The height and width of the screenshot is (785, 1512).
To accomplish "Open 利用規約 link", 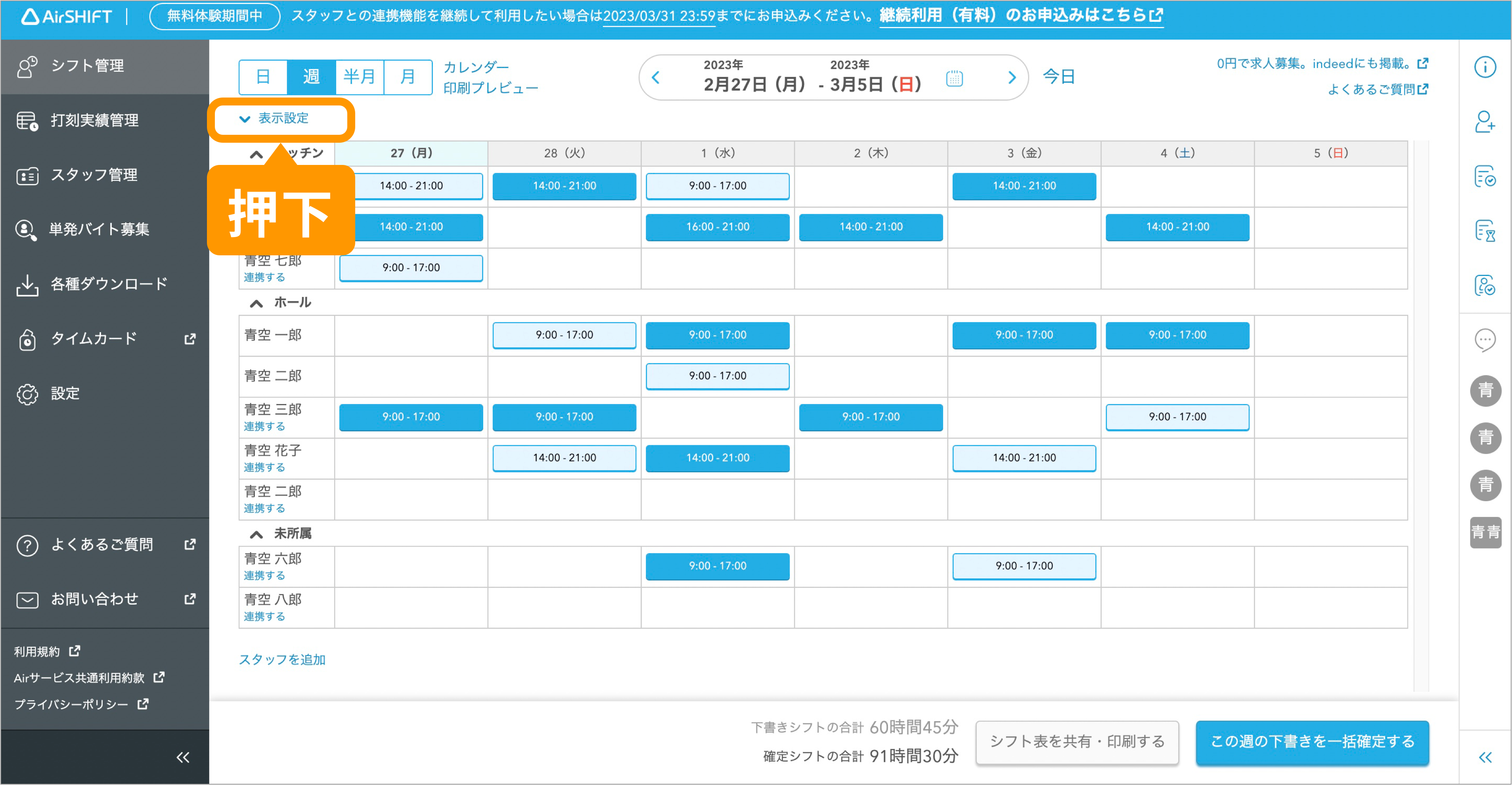I will [47, 652].
